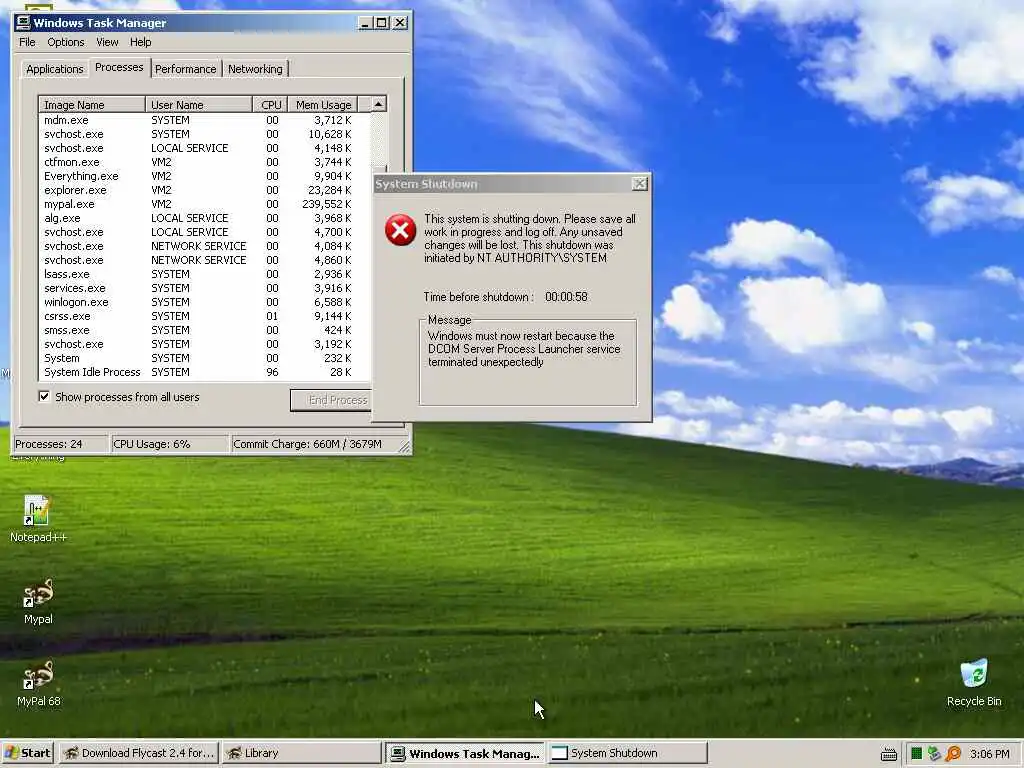This screenshot has width=1024, height=768.
Task: Click the green CPU usage tray icon
Action: 916,754
